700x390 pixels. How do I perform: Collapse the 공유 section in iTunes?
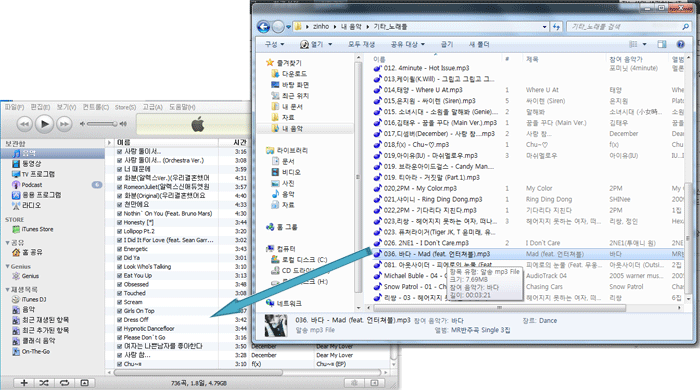pyautogui.click(x=7, y=243)
